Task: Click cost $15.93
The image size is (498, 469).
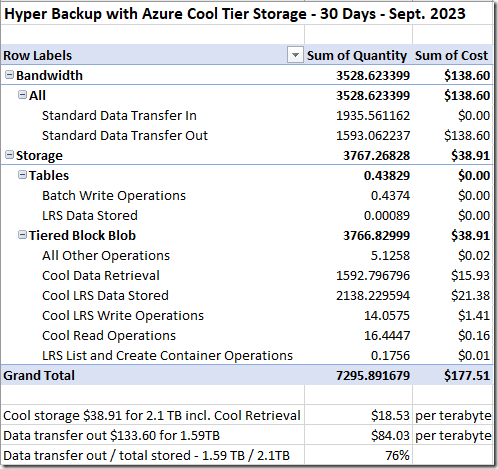Action: pyautogui.click(x=470, y=276)
